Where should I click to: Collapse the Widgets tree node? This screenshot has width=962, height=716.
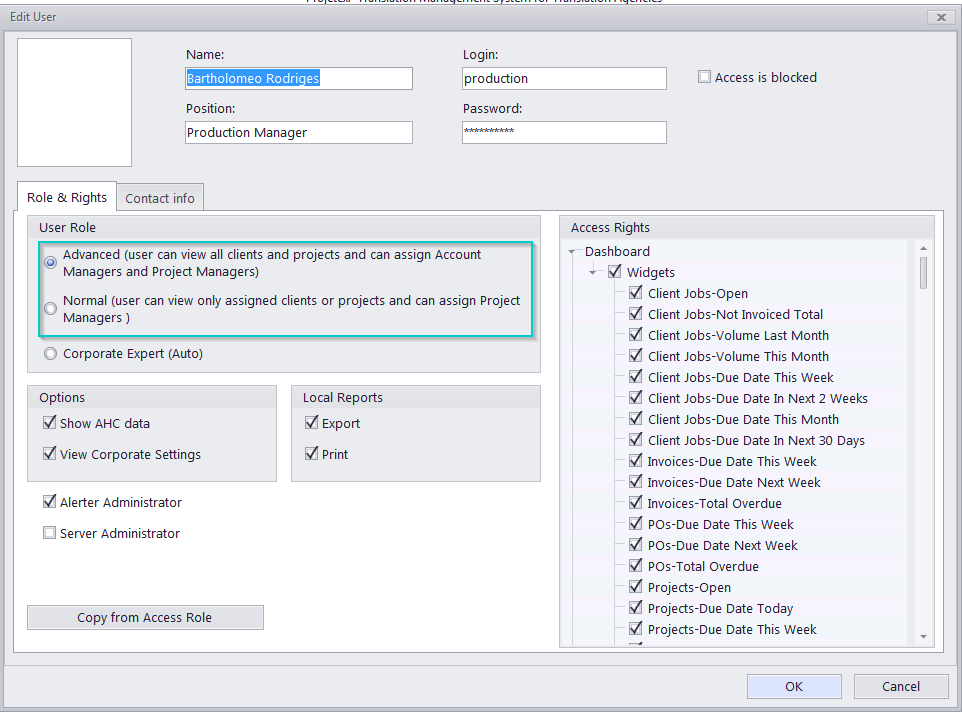point(593,272)
